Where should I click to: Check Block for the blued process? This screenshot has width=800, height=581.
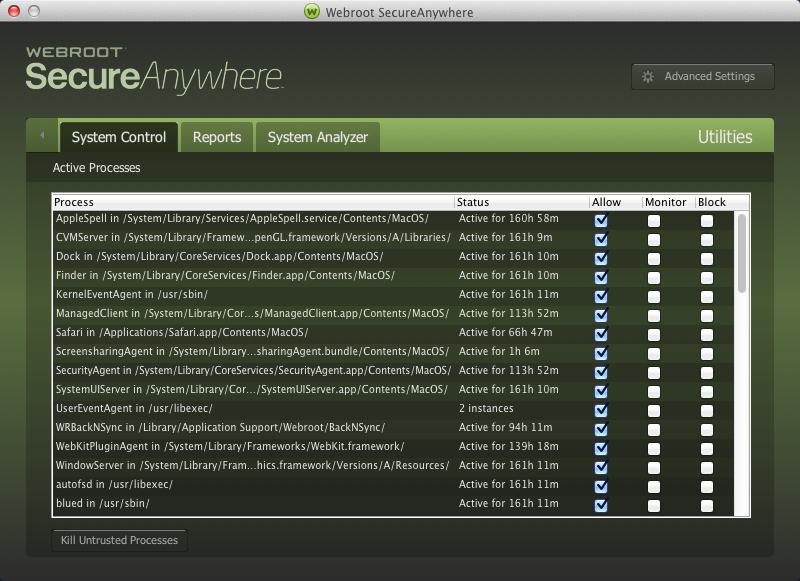tap(707, 505)
